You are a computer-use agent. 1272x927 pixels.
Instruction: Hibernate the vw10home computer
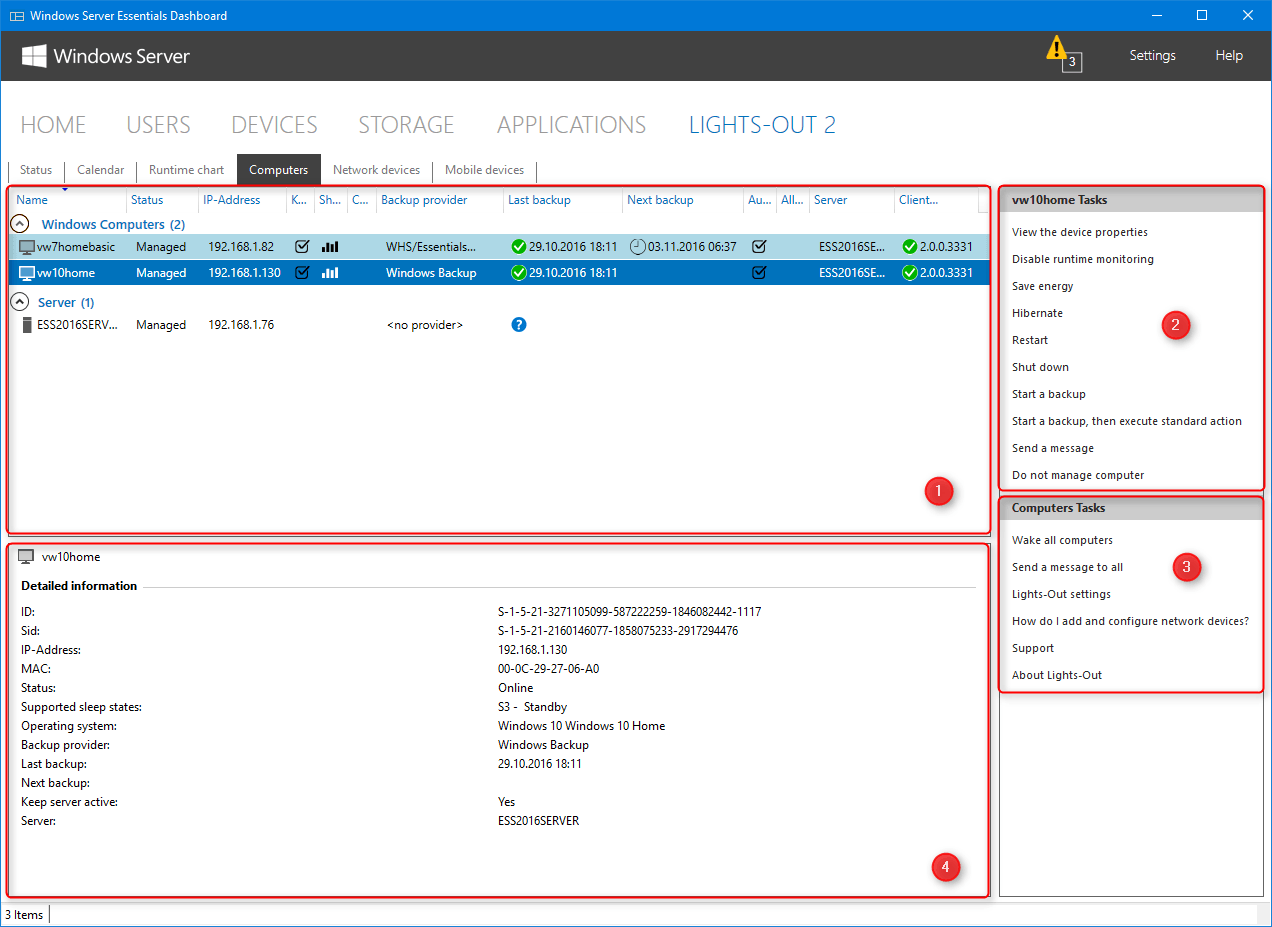tap(1038, 313)
